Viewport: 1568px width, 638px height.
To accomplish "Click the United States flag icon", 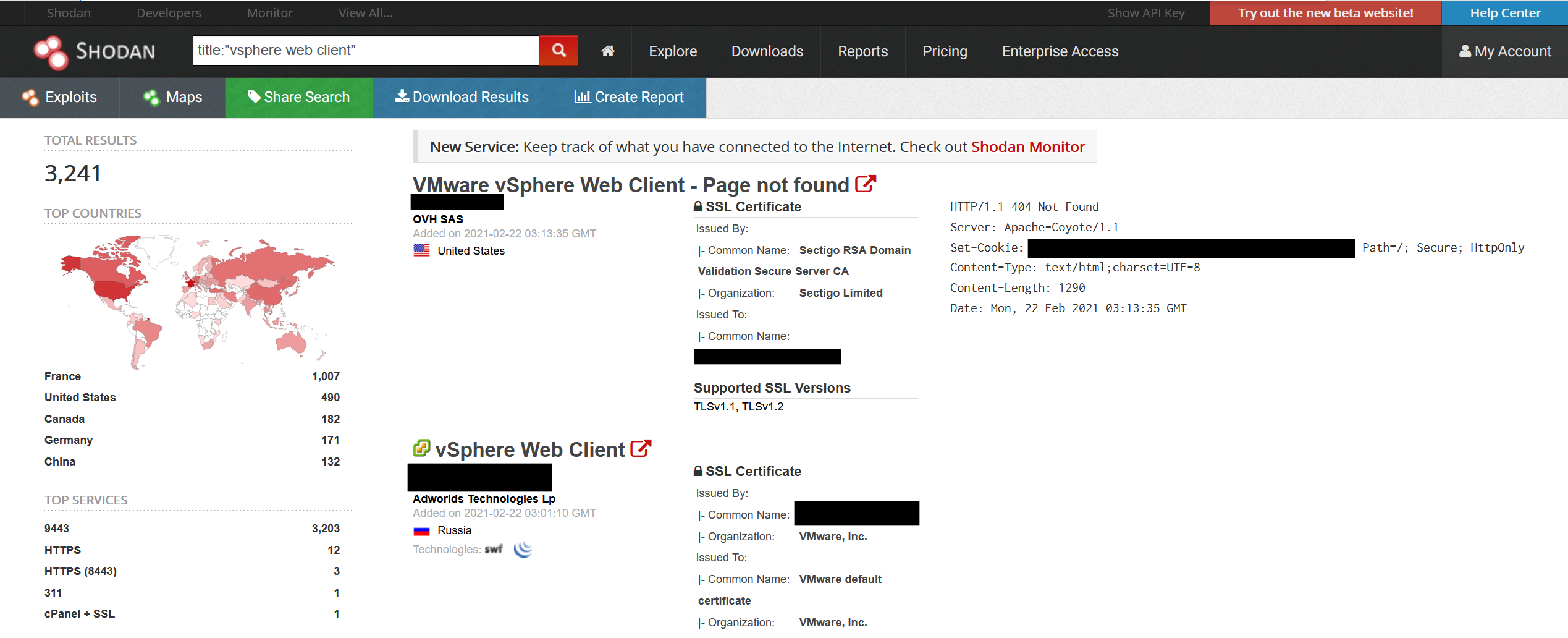I will coord(421,250).
